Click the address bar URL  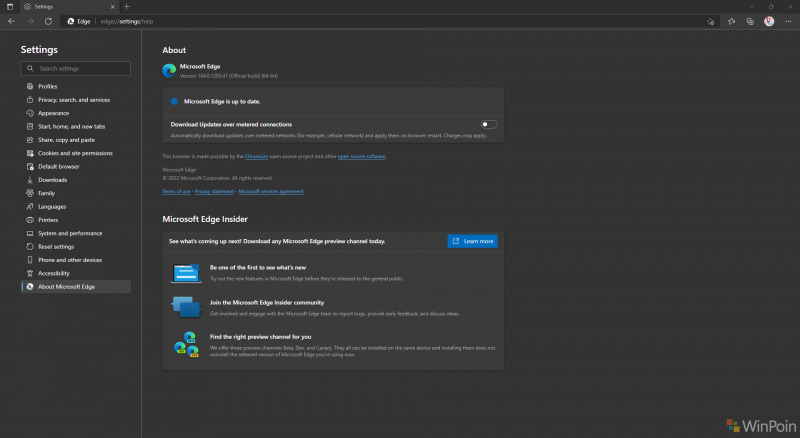pos(127,21)
